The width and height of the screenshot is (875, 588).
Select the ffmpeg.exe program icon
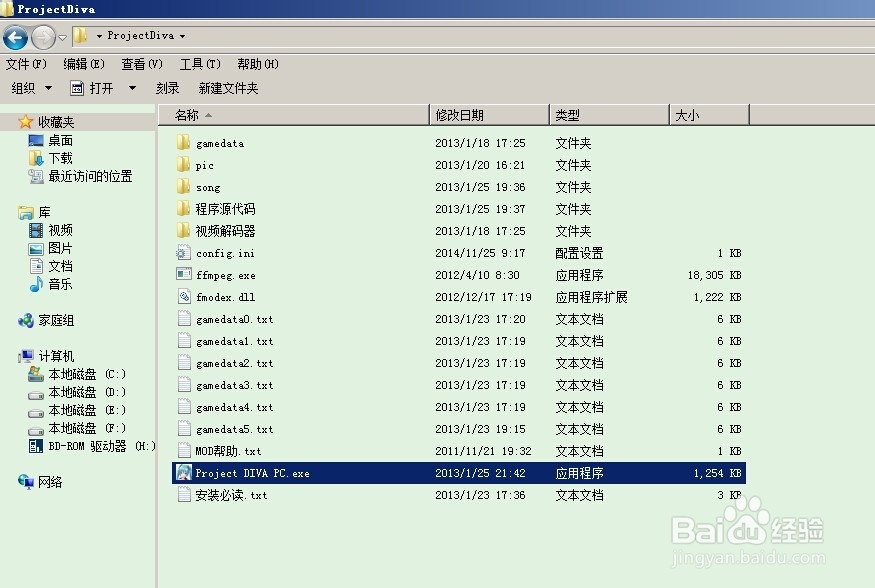(185, 275)
